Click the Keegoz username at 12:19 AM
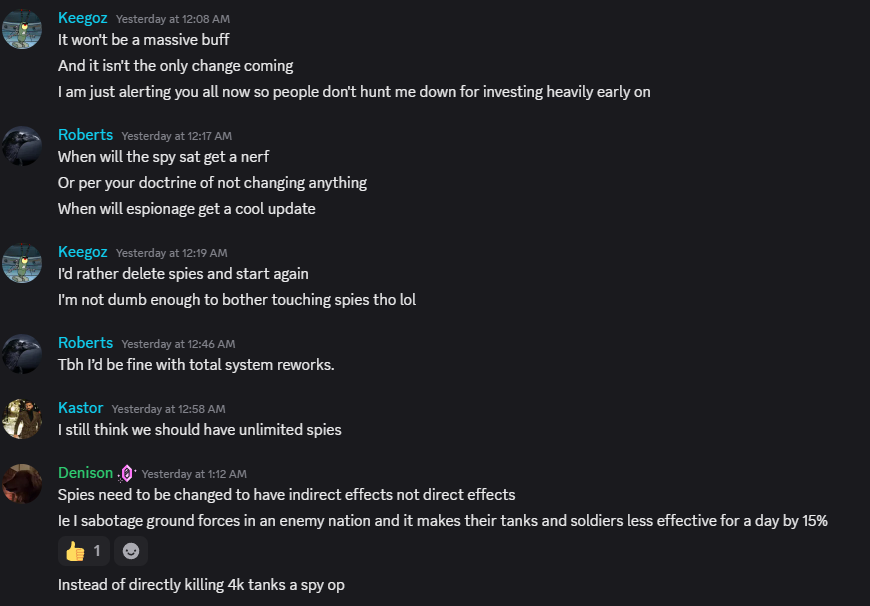Screen dimensions: 870x606 (x=83, y=252)
